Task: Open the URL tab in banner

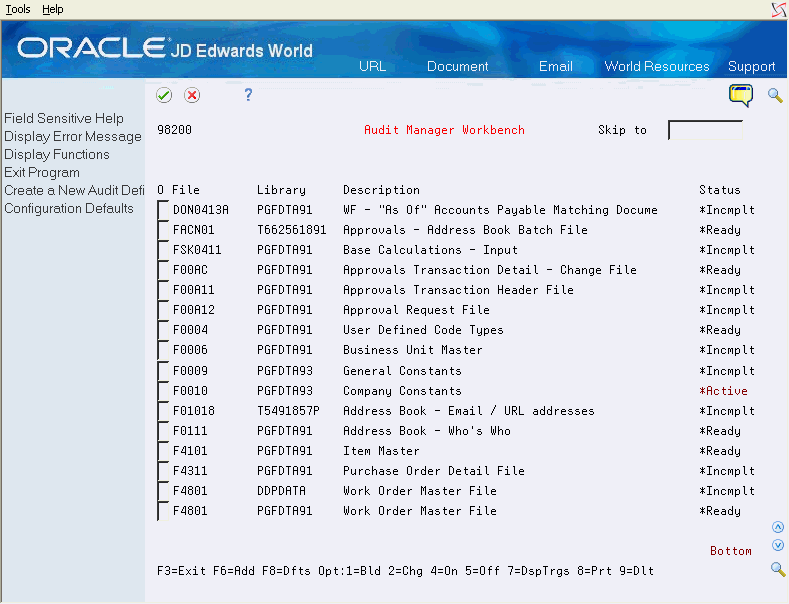Action: click(372, 66)
